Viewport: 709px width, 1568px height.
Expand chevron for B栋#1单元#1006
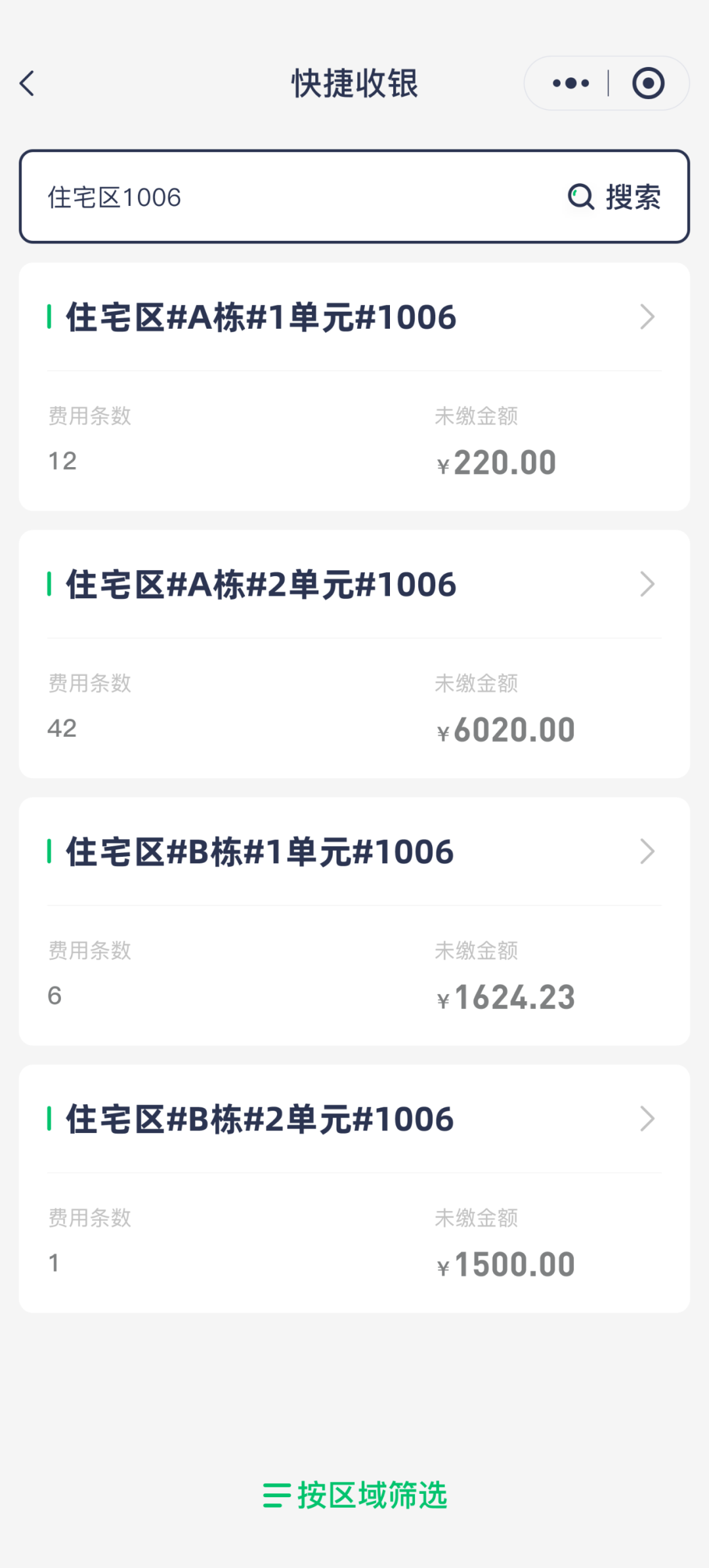[647, 852]
